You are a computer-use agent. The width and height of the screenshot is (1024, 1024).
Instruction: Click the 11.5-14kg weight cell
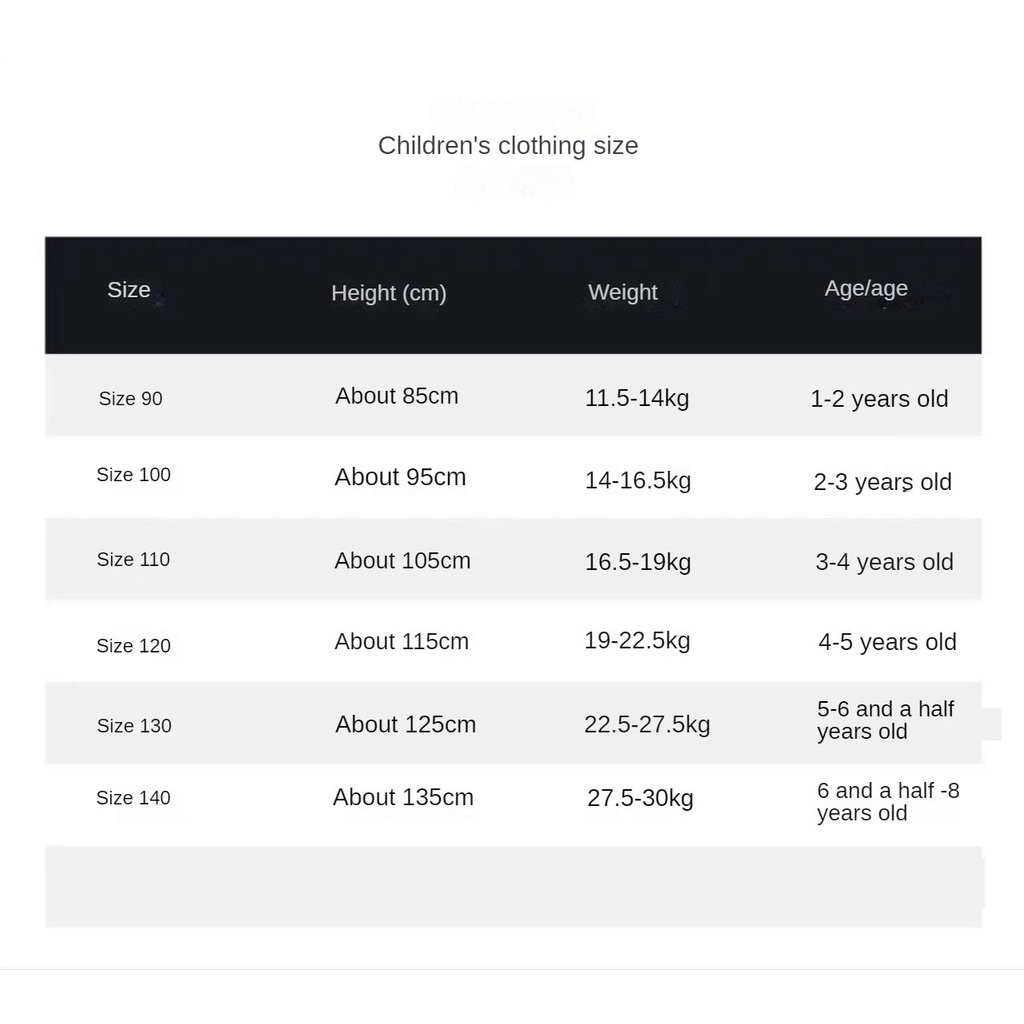[637, 398]
